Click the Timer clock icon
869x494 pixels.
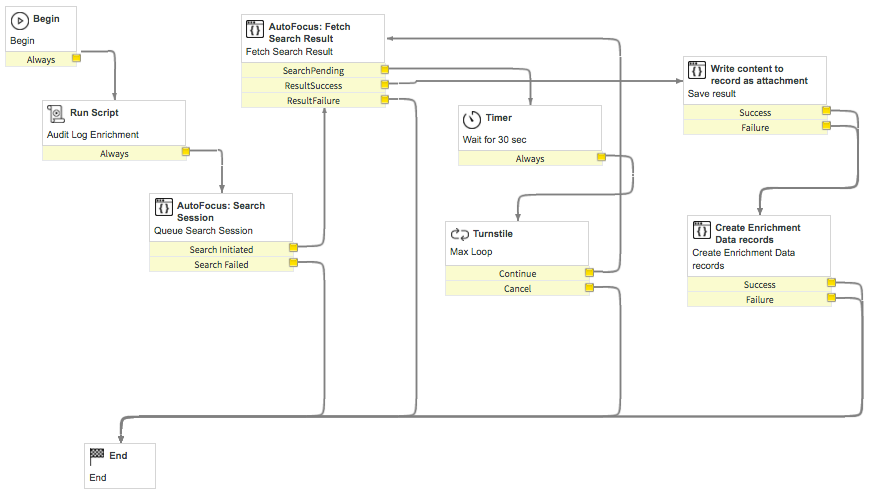pos(472,119)
